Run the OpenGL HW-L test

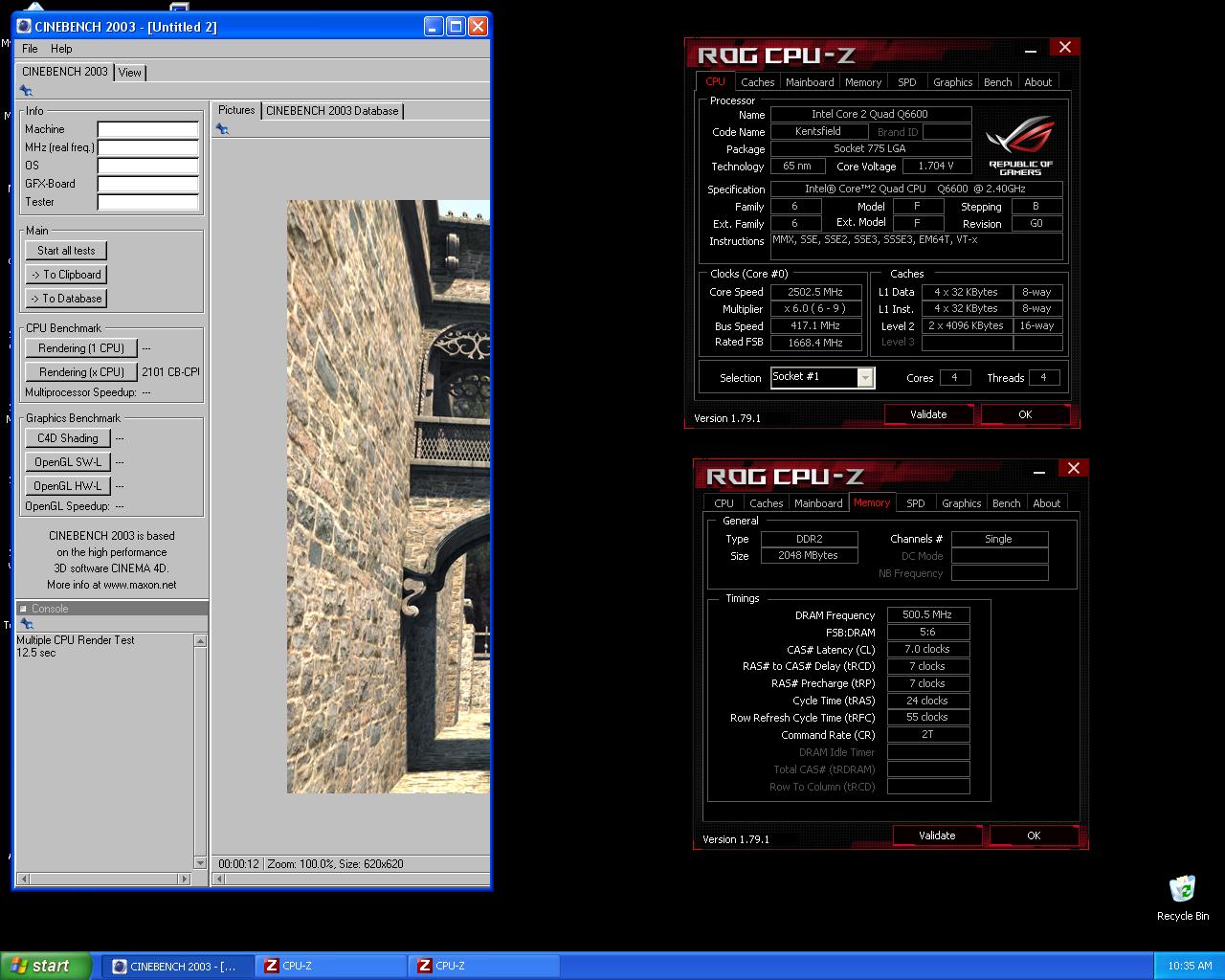[x=68, y=486]
